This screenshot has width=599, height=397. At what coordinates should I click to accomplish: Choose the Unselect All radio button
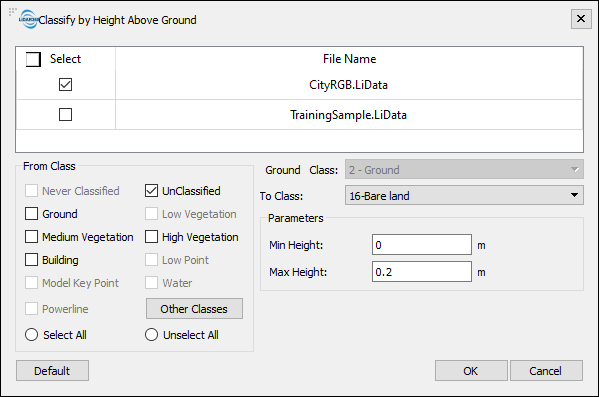tap(151, 335)
